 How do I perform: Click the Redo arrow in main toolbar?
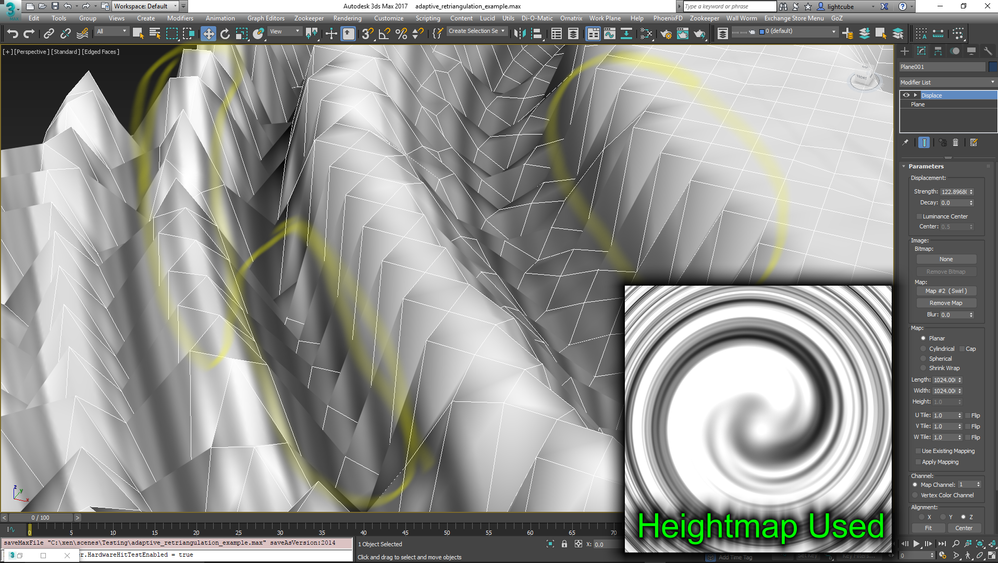coord(29,34)
